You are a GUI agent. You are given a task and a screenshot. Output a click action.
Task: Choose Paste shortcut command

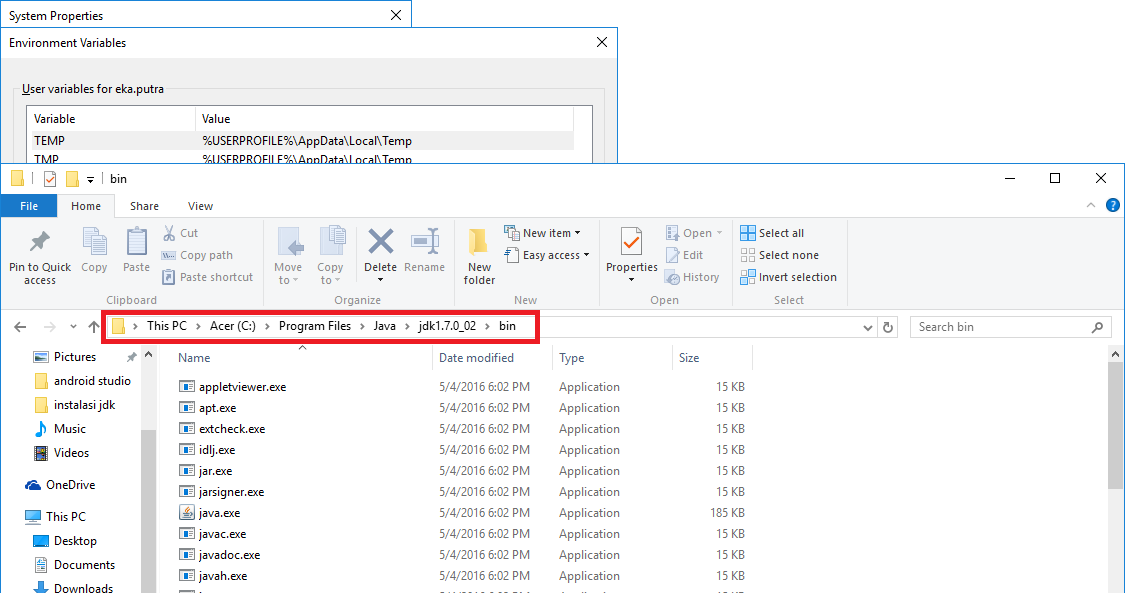coord(207,277)
